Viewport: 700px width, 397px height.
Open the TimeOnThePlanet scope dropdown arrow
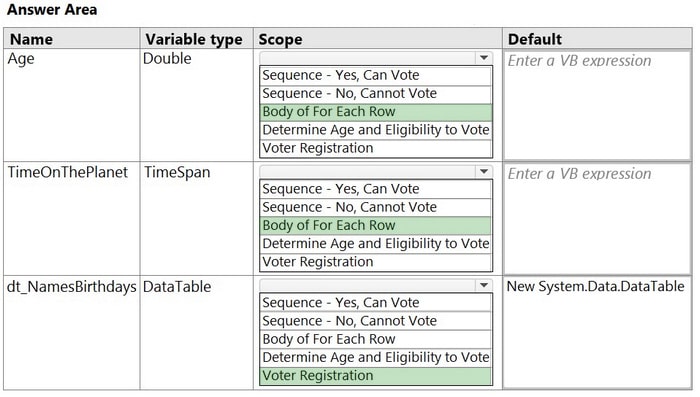484,172
